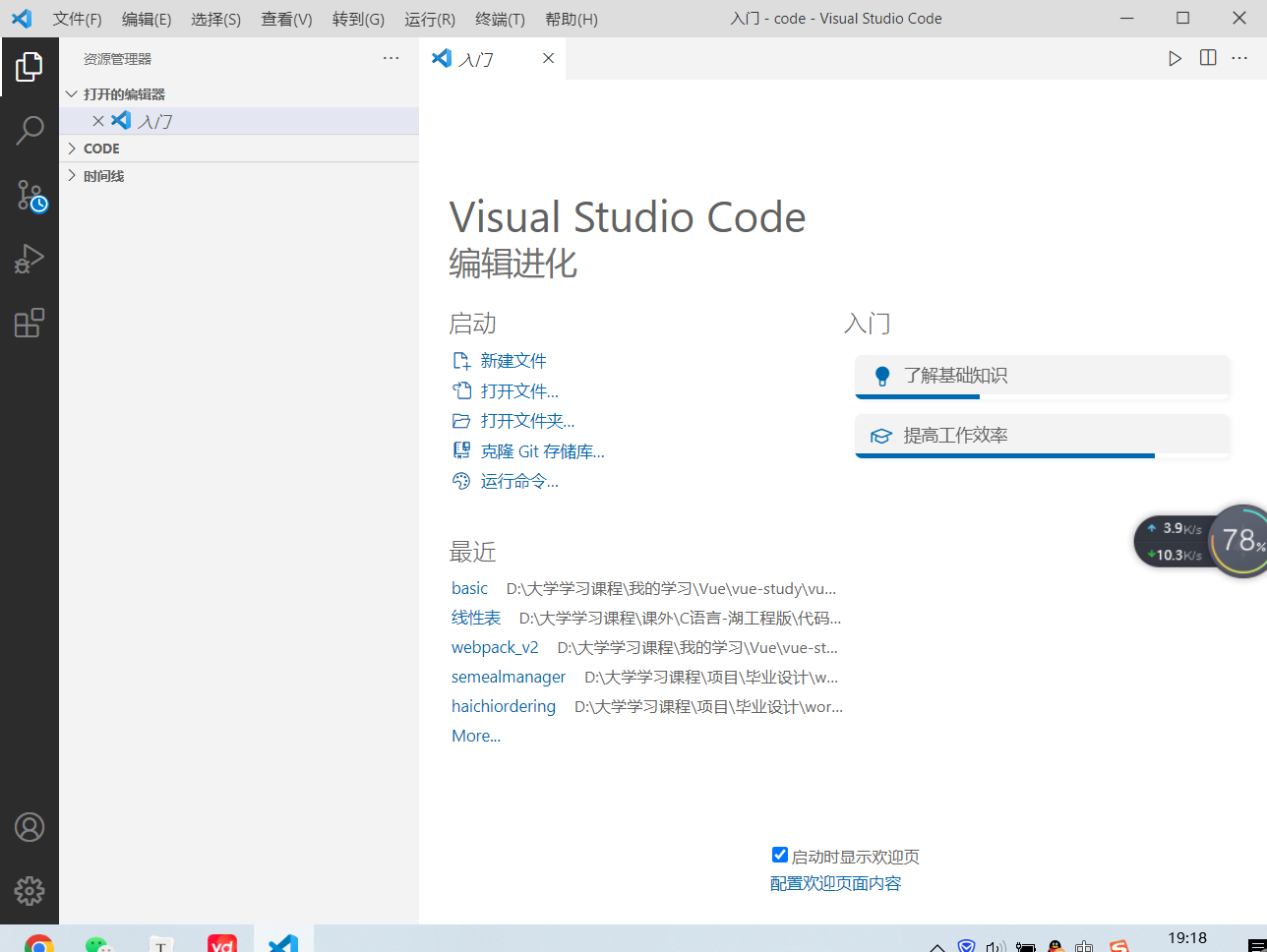Open the Manage gear icon

(x=30, y=890)
